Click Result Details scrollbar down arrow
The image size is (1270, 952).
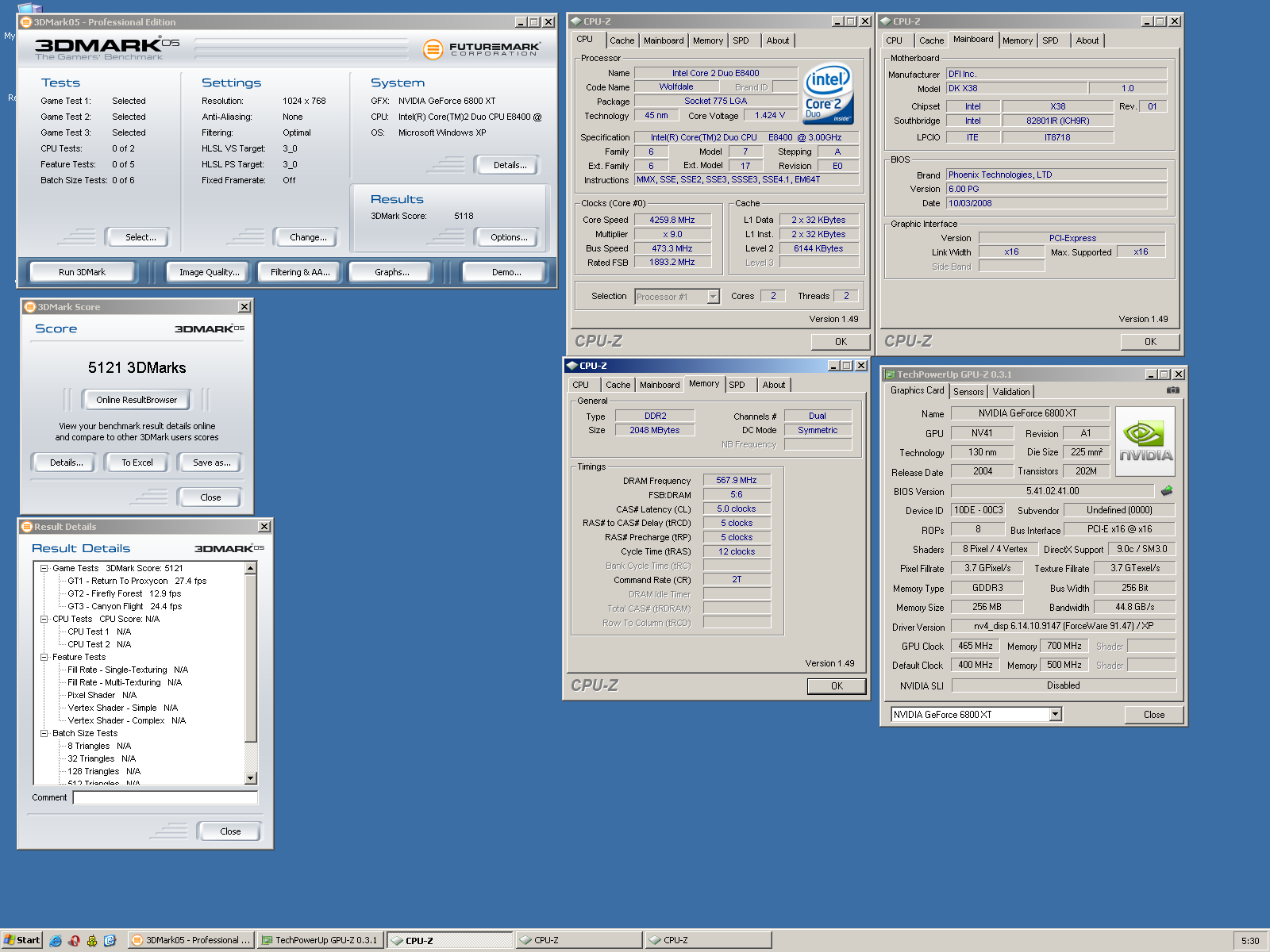[251, 778]
